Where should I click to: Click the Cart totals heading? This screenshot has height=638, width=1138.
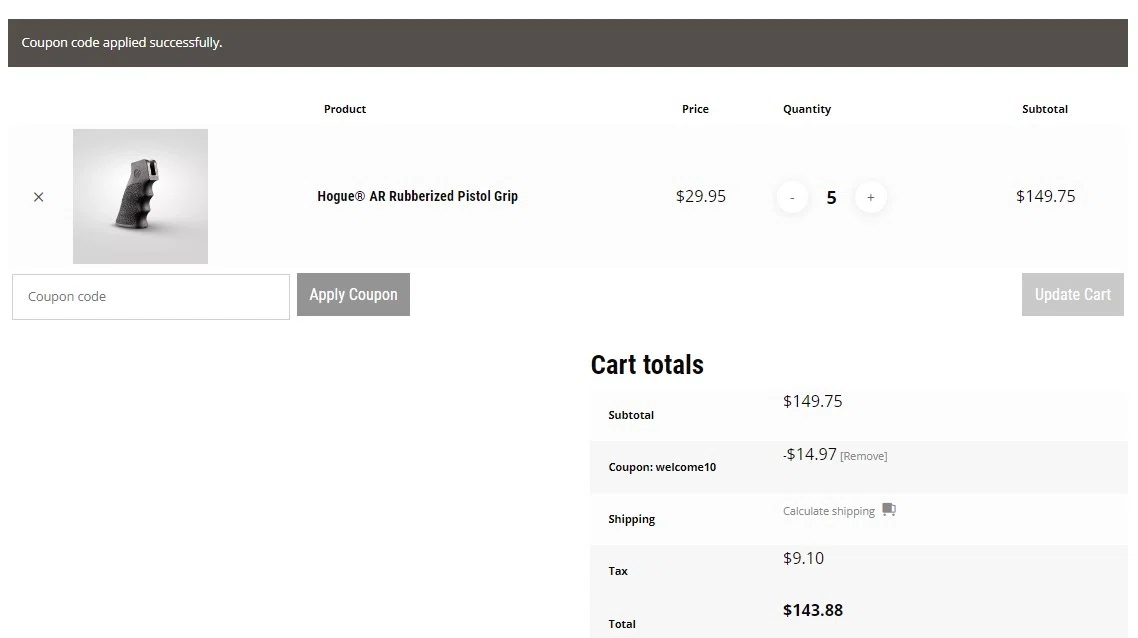(647, 364)
